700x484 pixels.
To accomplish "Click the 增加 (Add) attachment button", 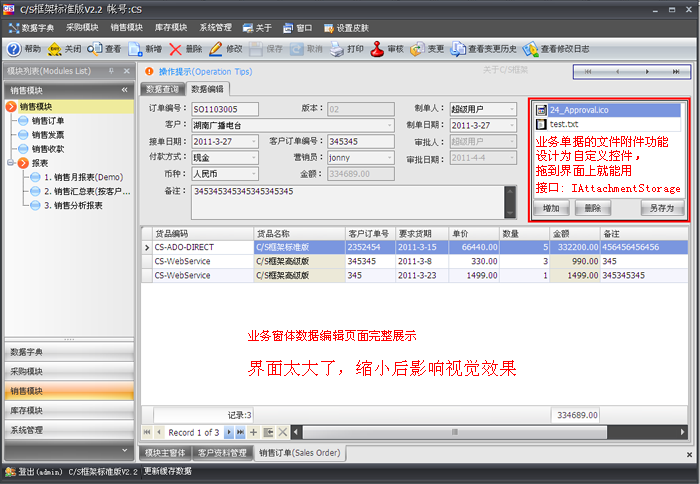I will [x=552, y=208].
